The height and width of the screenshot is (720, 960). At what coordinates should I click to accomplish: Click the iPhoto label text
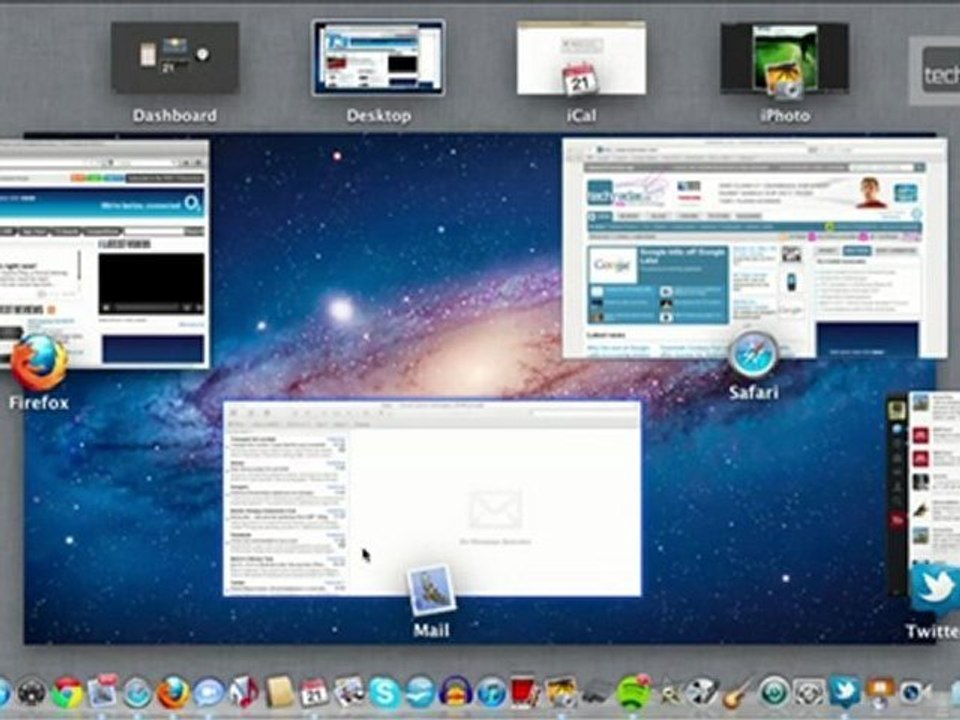pos(785,116)
